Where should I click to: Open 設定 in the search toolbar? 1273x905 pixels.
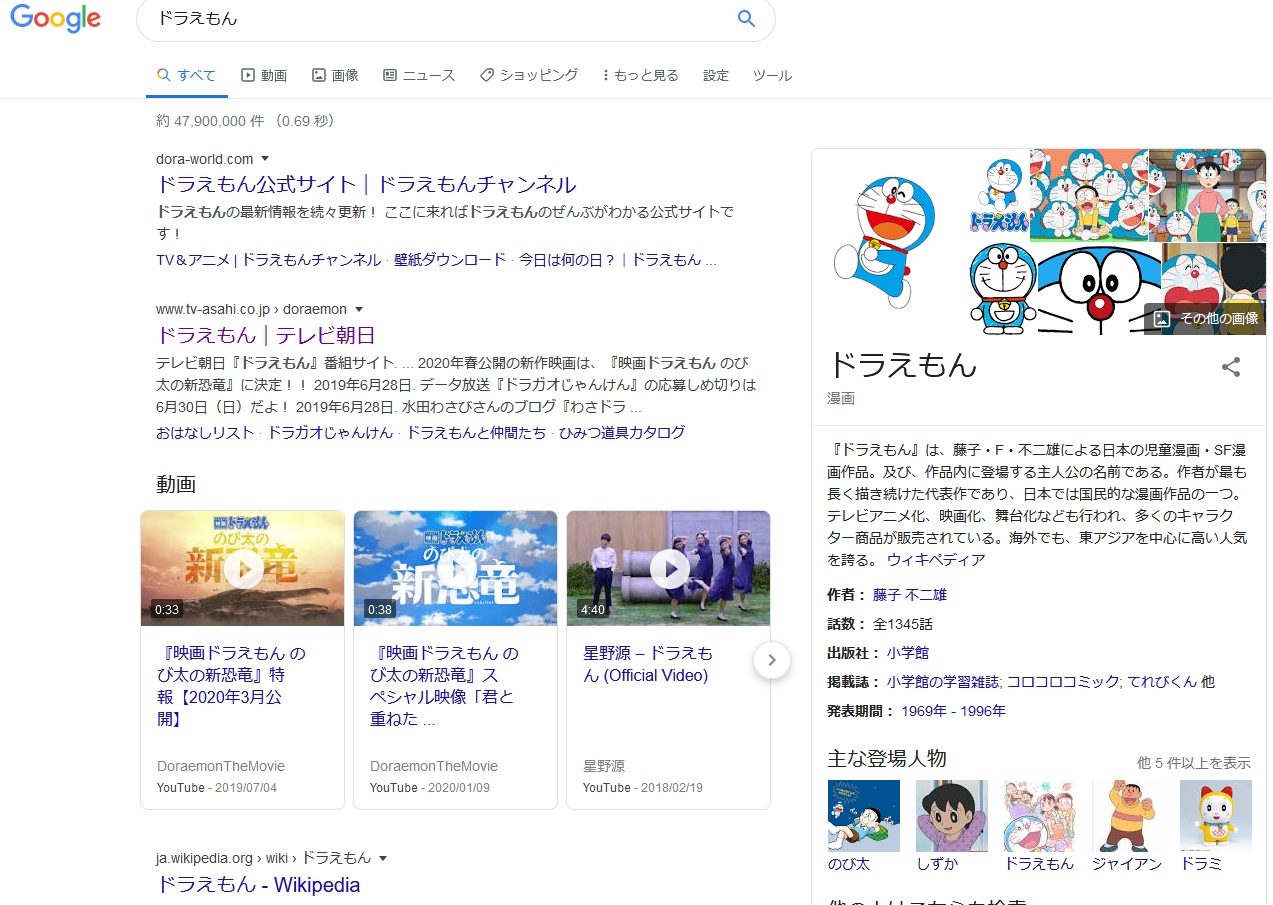pos(716,75)
